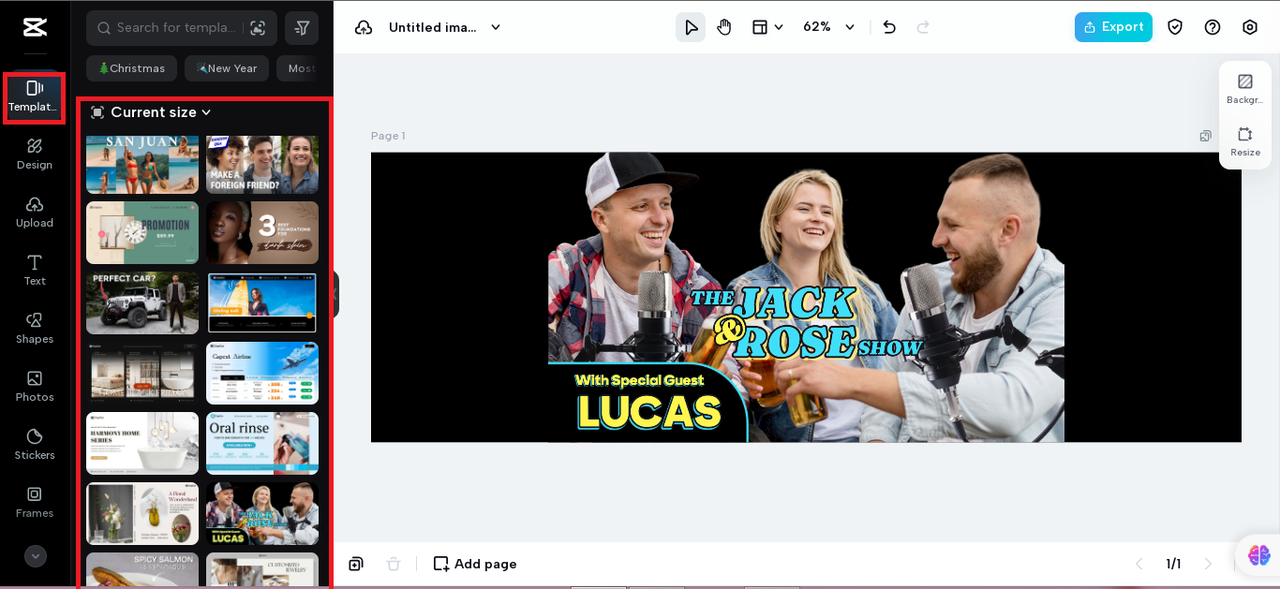Choose the Perfect Car template

pos(142,303)
